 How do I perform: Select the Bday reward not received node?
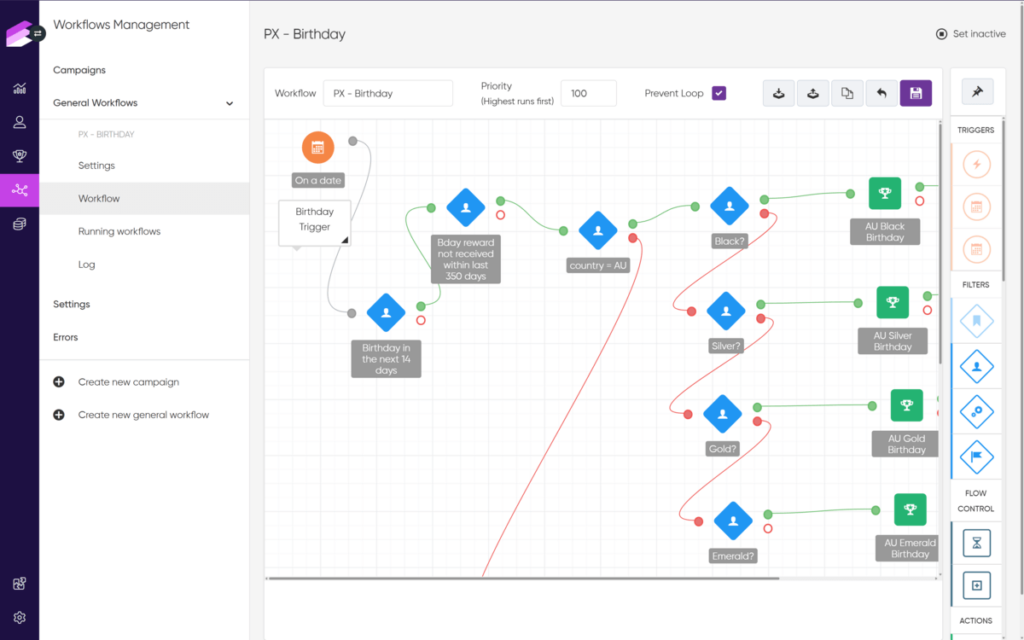point(466,208)
